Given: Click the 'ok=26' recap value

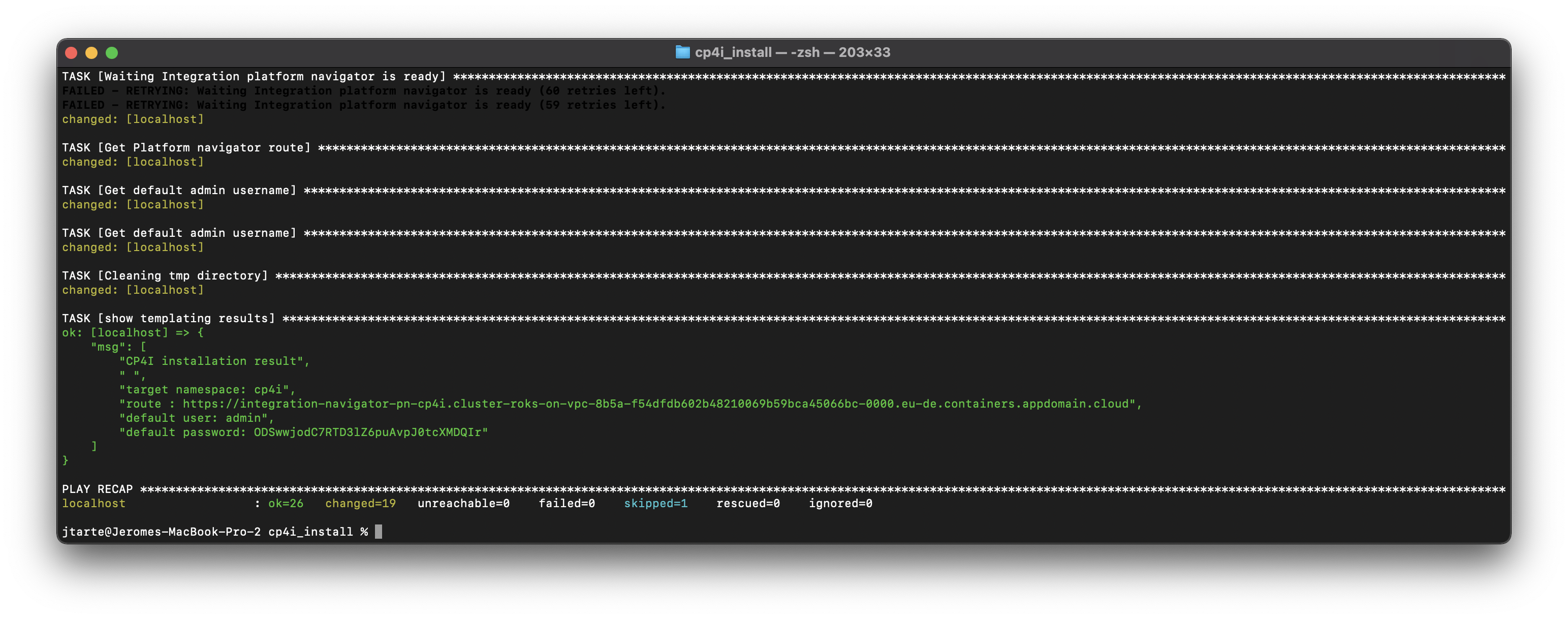Looking at the screenshot, I should pos(286,503).
